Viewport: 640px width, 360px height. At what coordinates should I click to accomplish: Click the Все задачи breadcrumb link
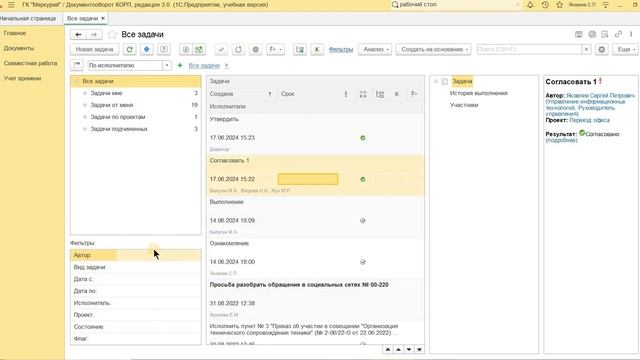point(204,65)
